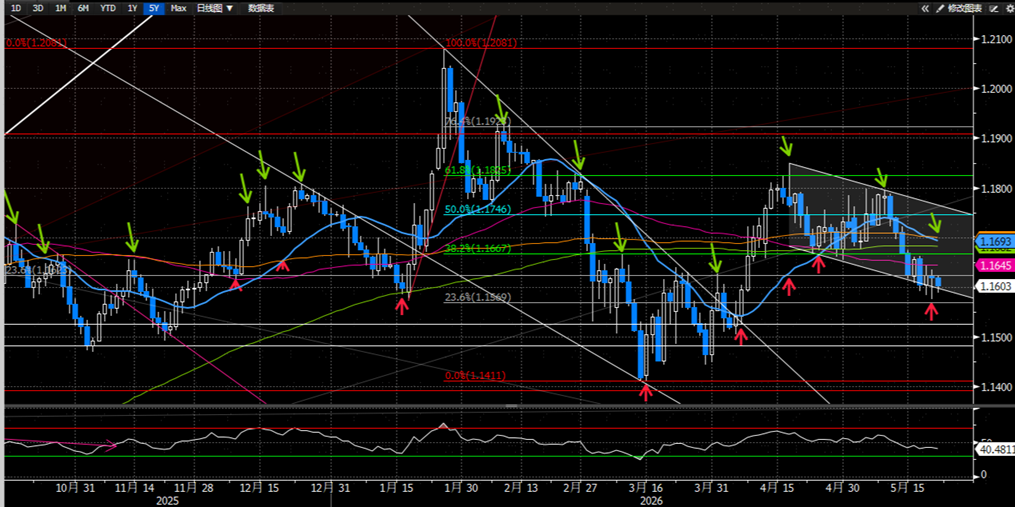This screenshot has height=507, width=1015.
Task: Click the 1.1603 last price tag
Action: [x=996, y=284]
